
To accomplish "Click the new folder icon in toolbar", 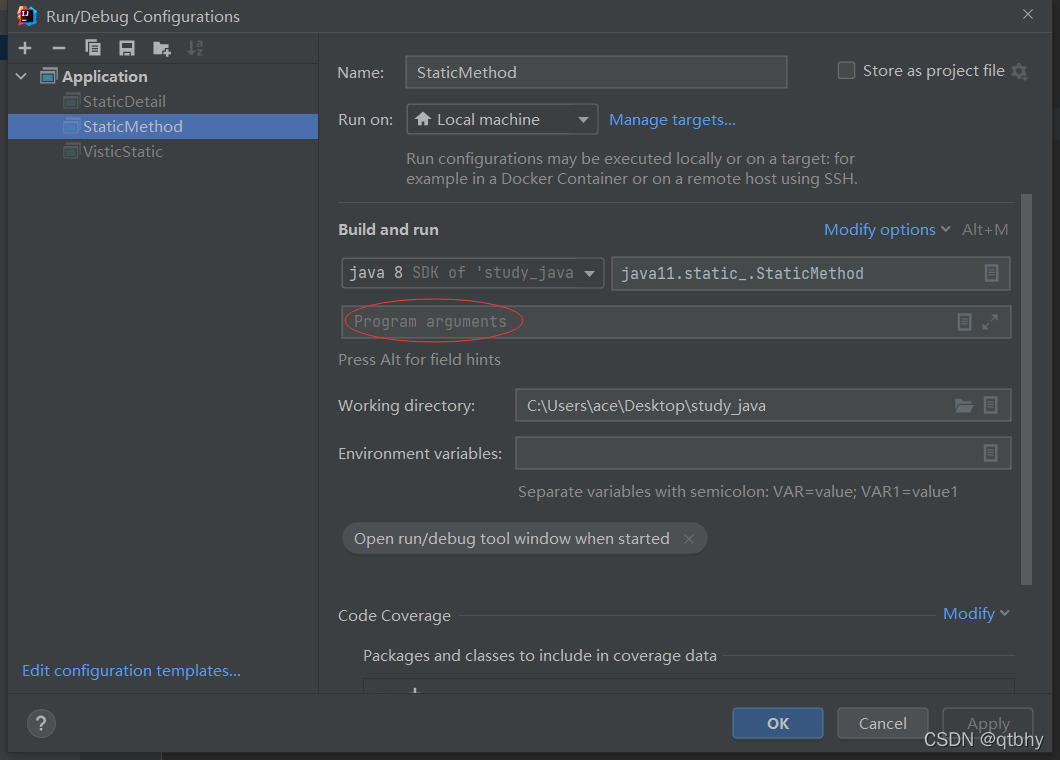I will (161, 48).
